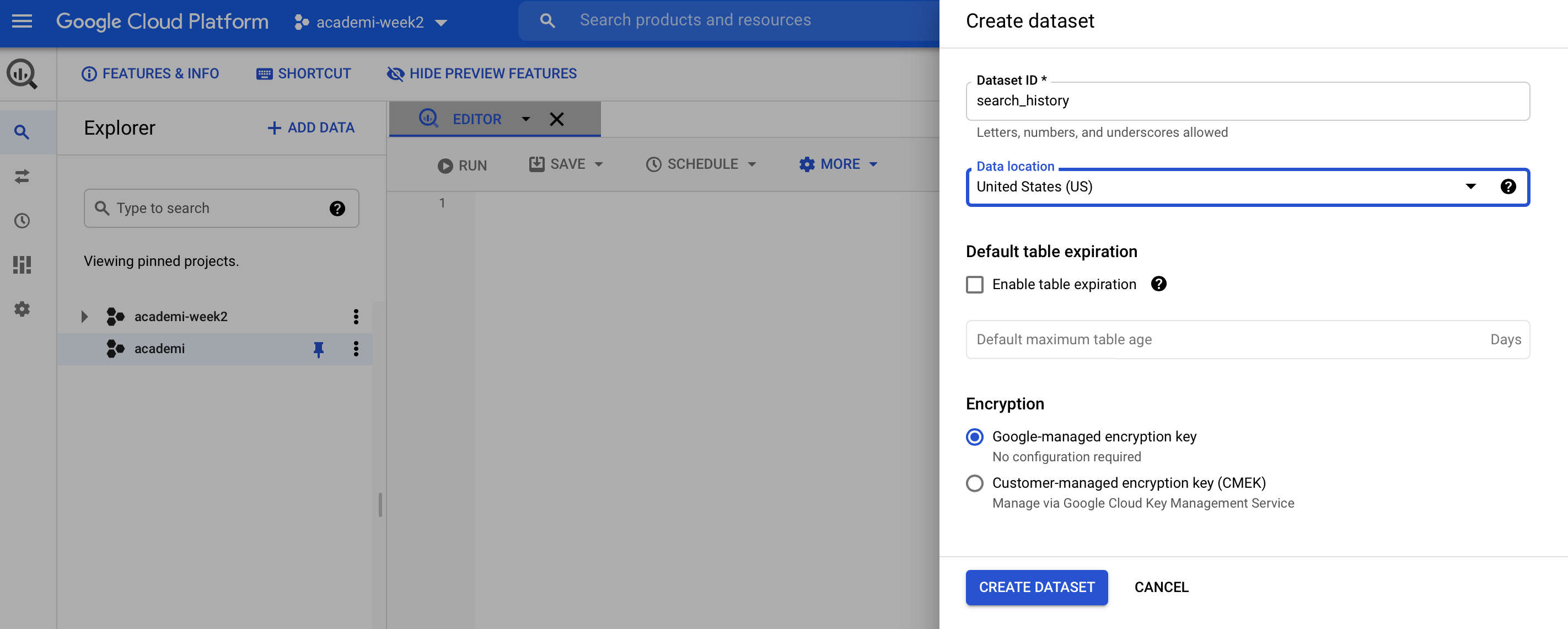Open the Editor tab dropdown arrow
This screenshot has height=629, width=1568.
click(525, 119)
